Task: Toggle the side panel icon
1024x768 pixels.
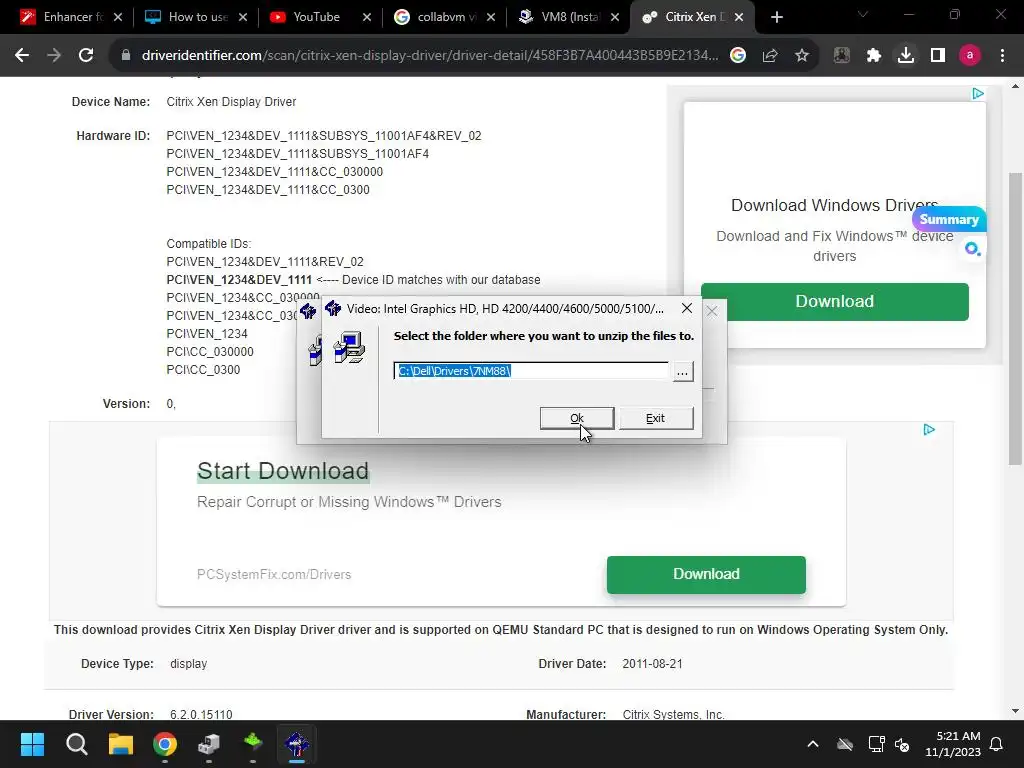Action: pos(938,56)
